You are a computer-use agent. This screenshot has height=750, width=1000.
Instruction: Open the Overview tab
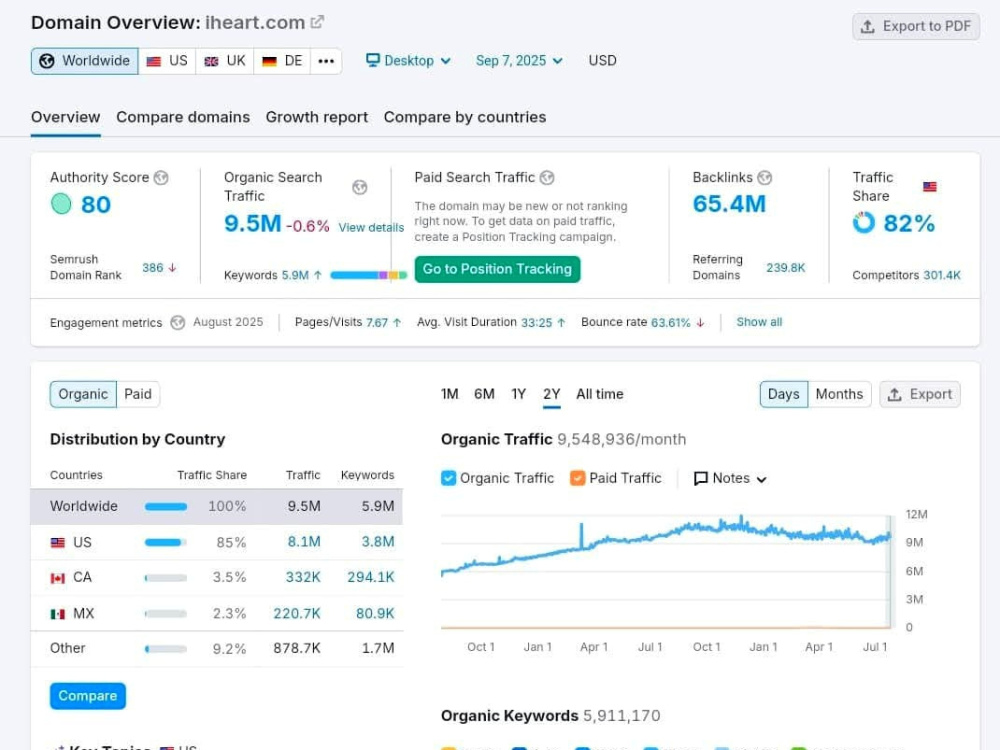[66, 117]
